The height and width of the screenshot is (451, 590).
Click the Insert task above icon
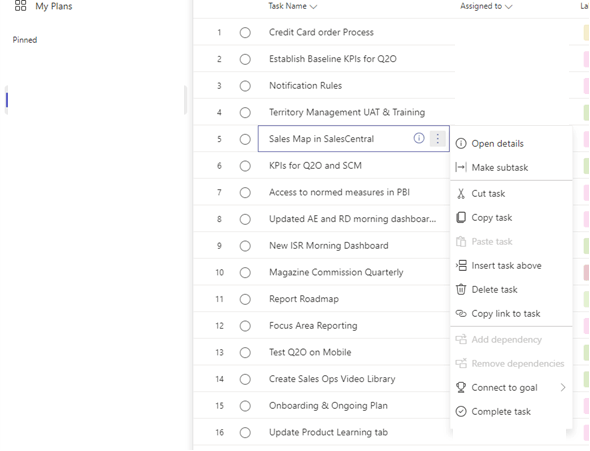click(x=461, y=266)
